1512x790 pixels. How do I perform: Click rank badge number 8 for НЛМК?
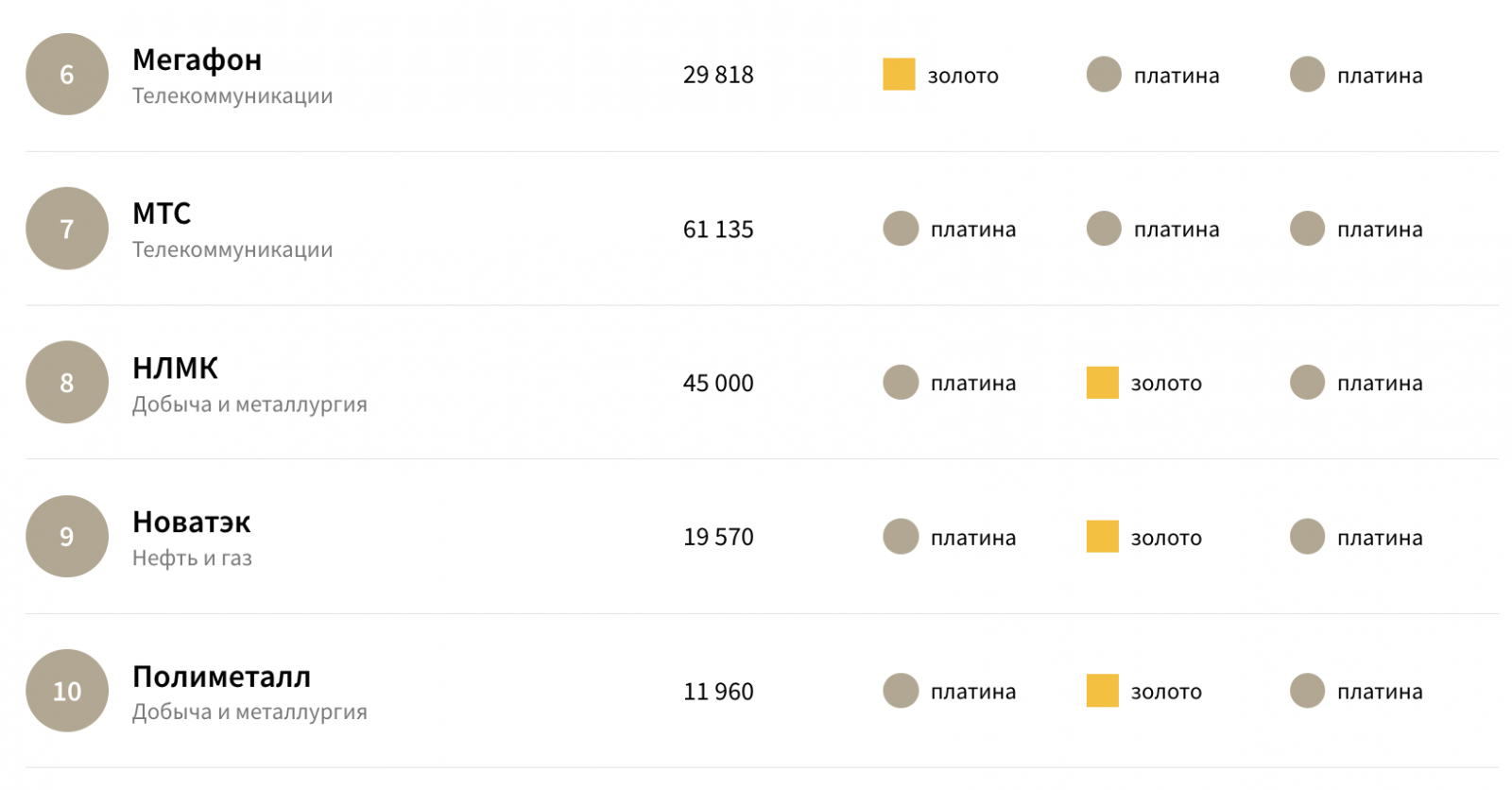pos(67,383)
